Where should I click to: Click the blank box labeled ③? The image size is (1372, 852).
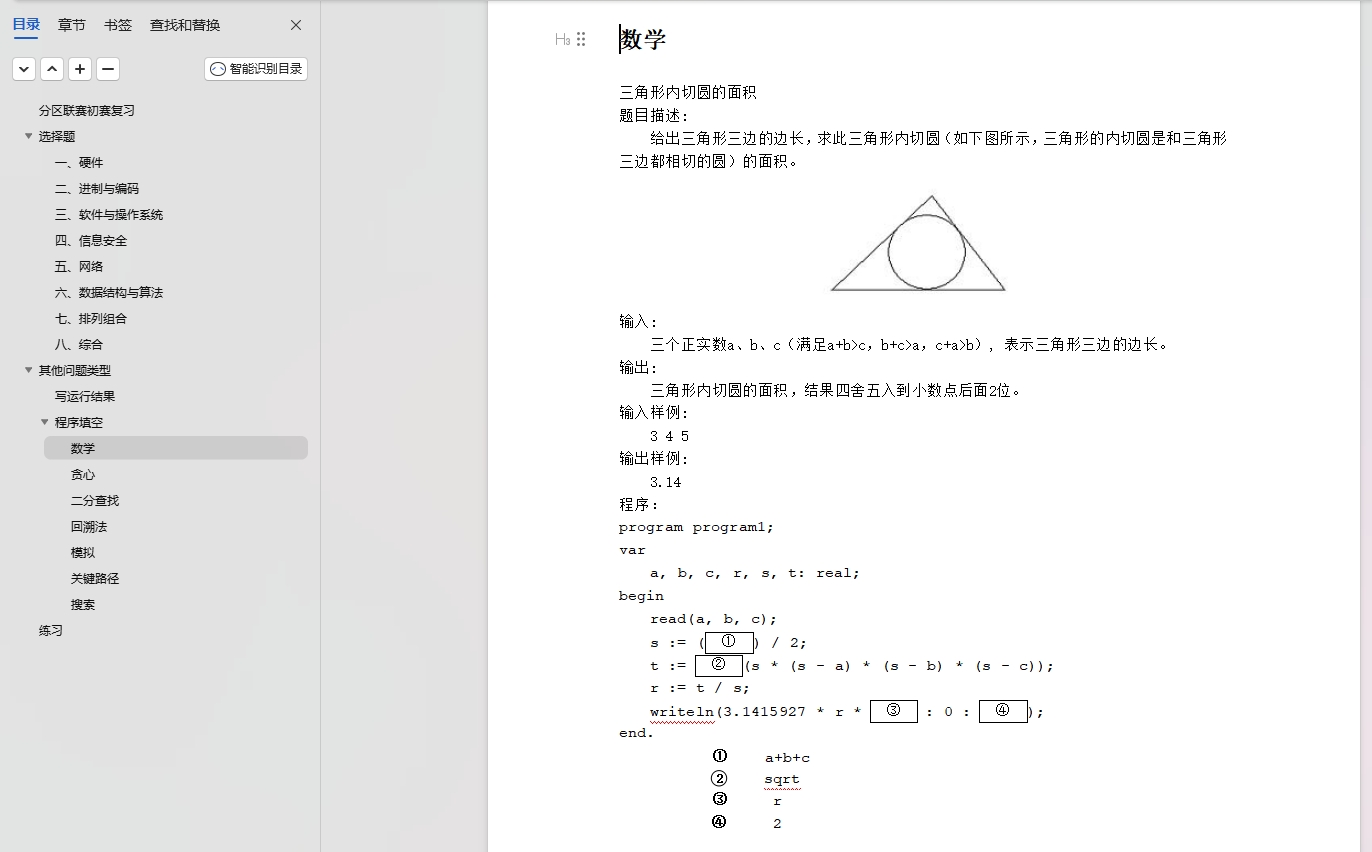(x=894, y=711)
